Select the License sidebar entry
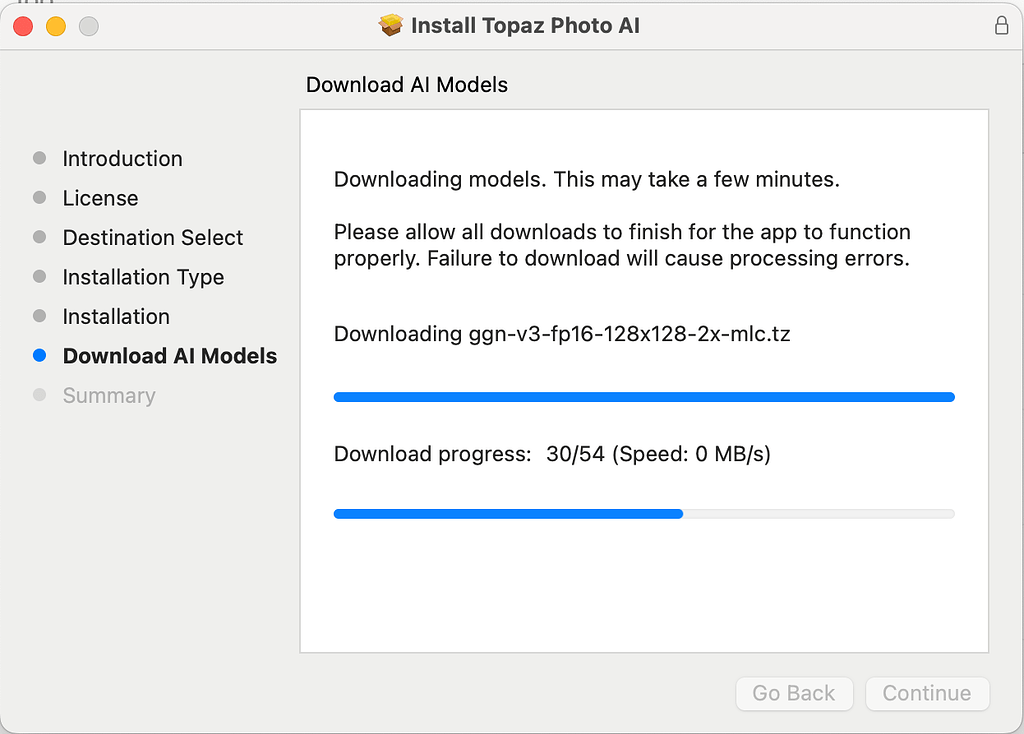Viewport: 1024px width, 734px height. click(x=100, y=198)
